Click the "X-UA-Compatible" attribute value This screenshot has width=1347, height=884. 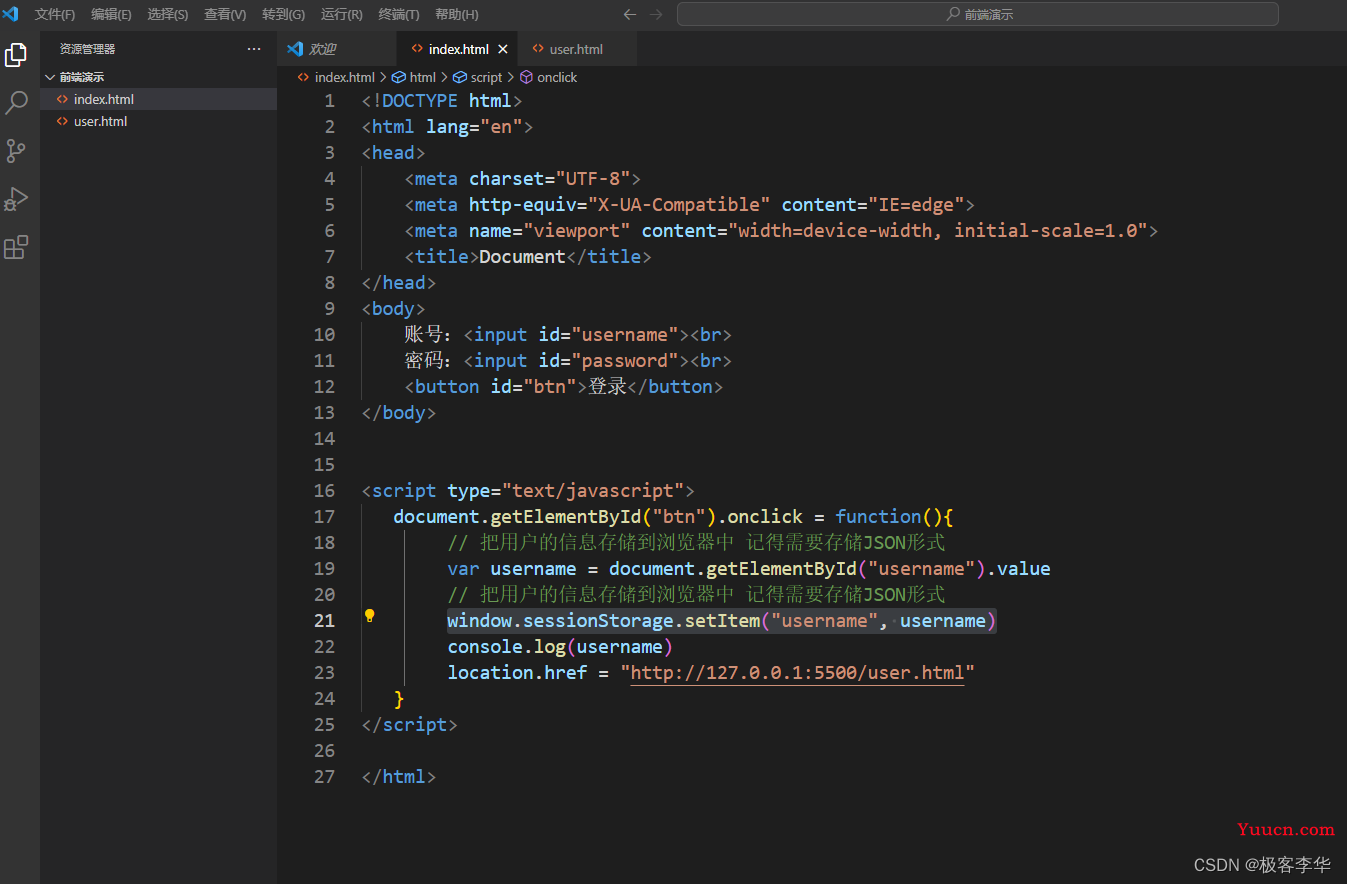pyautogui.click(x=679, y=204)
